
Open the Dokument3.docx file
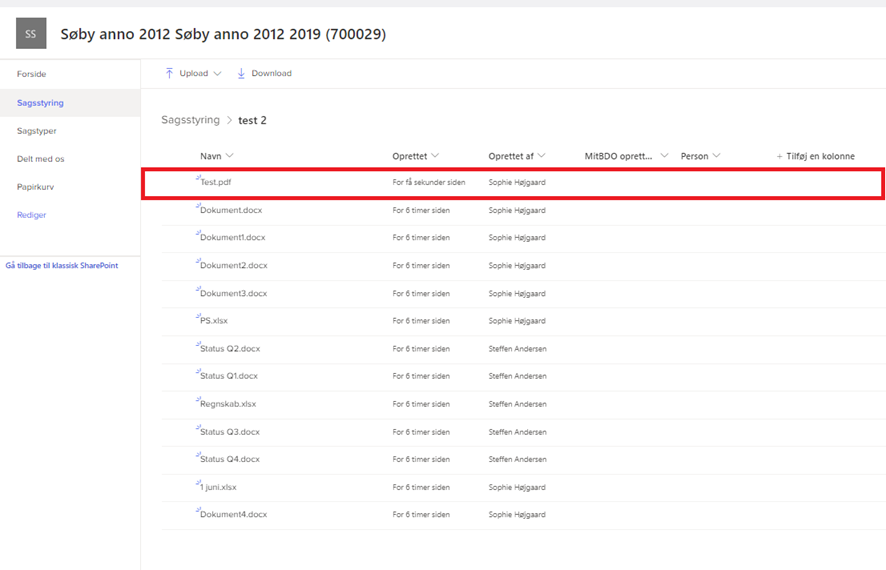(x=234, y=294)
